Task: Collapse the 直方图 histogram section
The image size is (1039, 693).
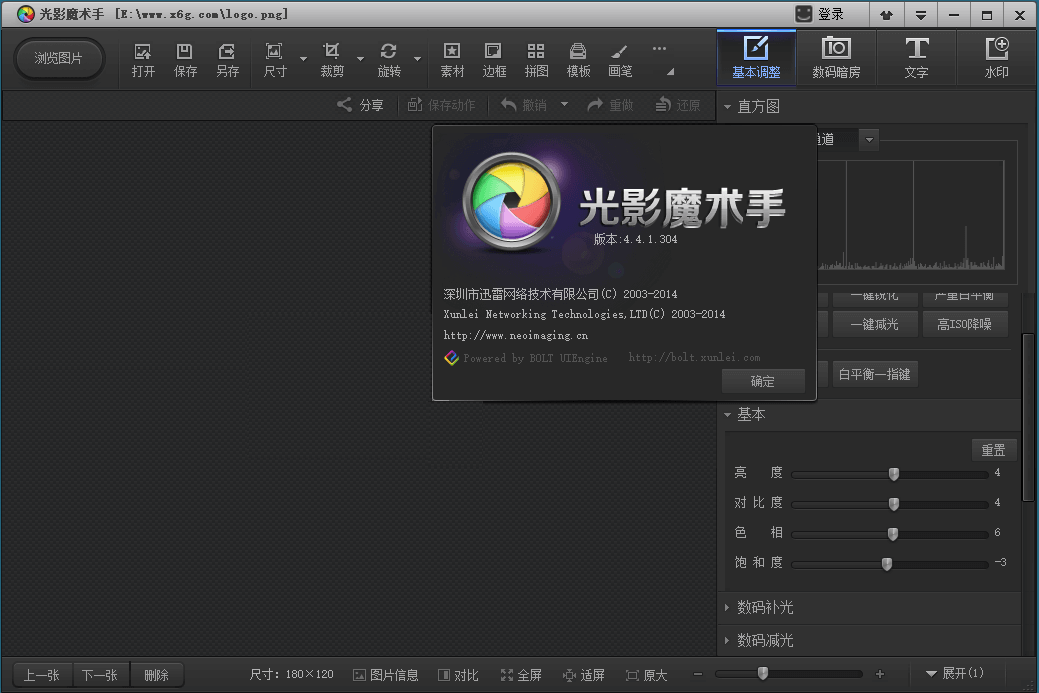Action: pos(728,107)
